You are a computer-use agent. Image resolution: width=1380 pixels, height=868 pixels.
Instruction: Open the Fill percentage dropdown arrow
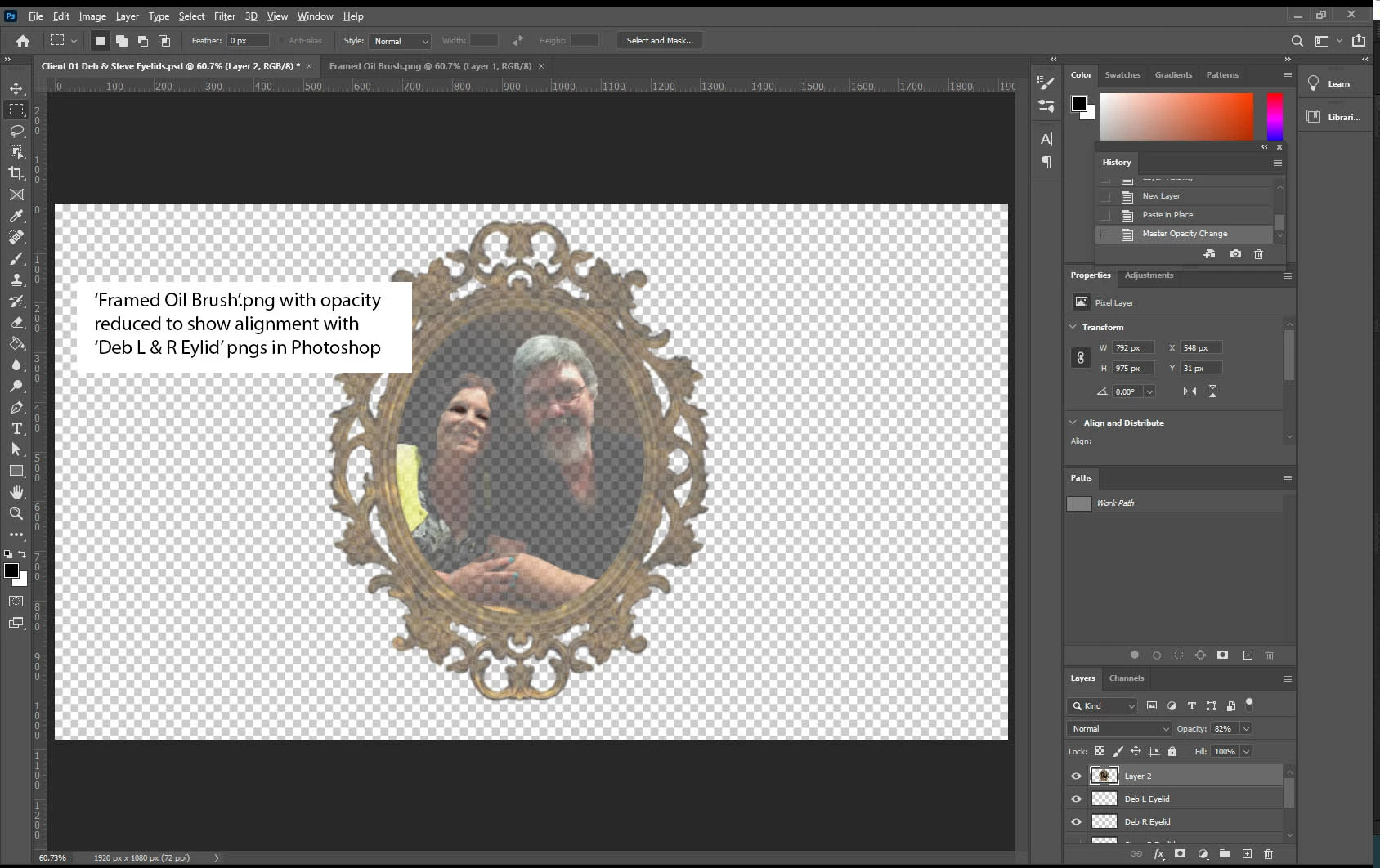[x=1246, y=751]
